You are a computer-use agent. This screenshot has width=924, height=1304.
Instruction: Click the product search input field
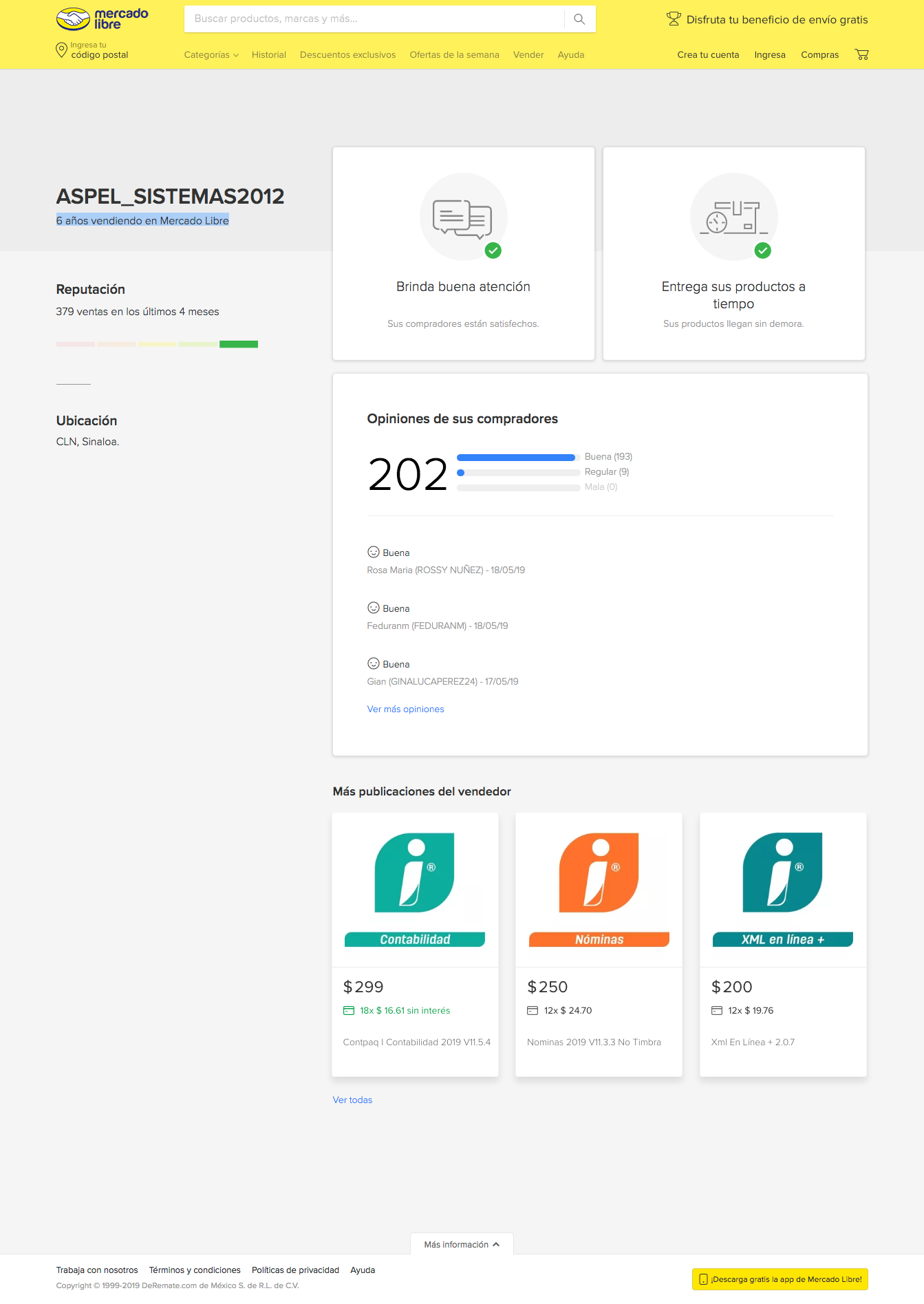point(374,19)
